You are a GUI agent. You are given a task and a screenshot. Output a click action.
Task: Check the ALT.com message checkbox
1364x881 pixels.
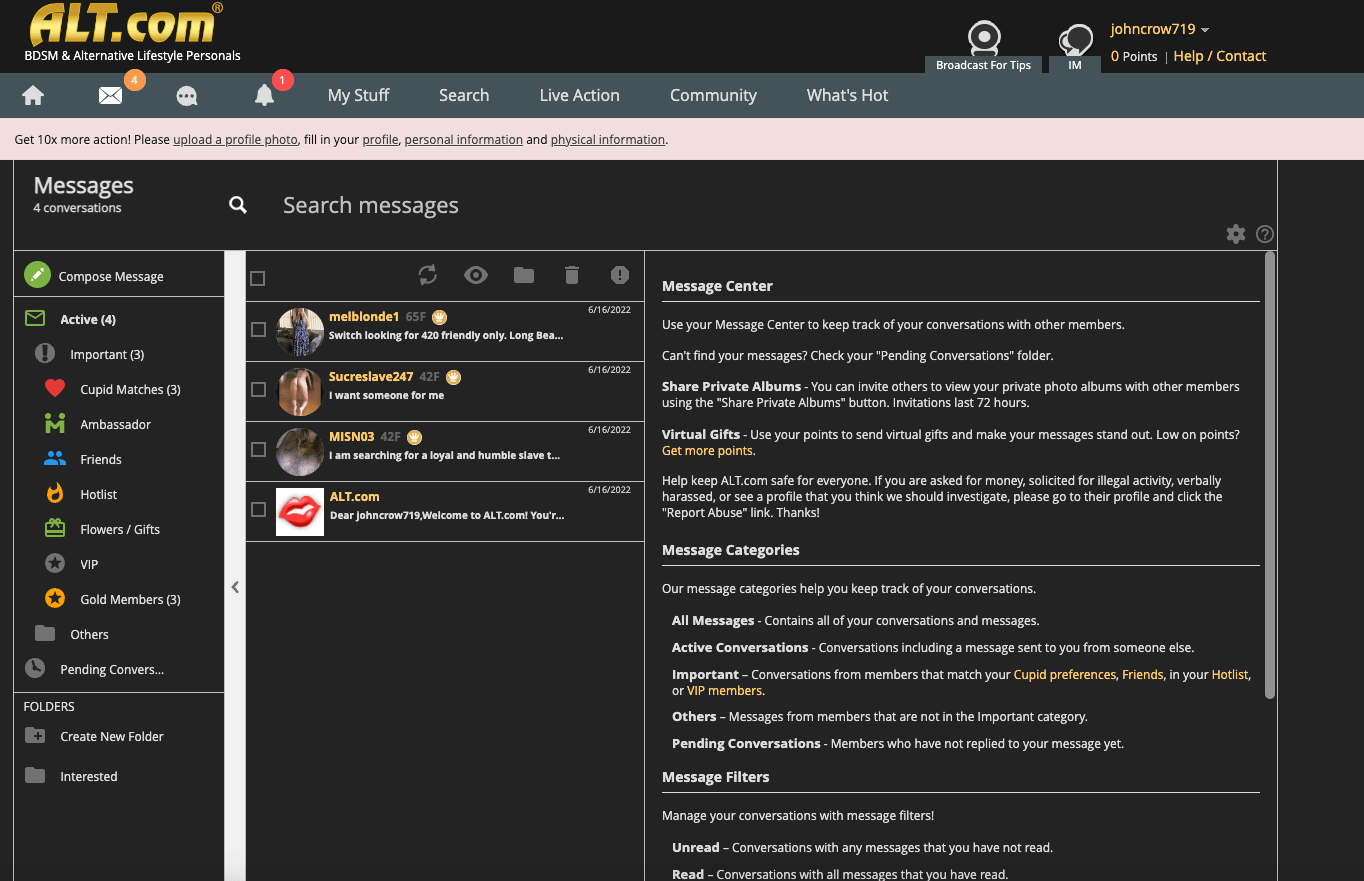click(258, 509)
